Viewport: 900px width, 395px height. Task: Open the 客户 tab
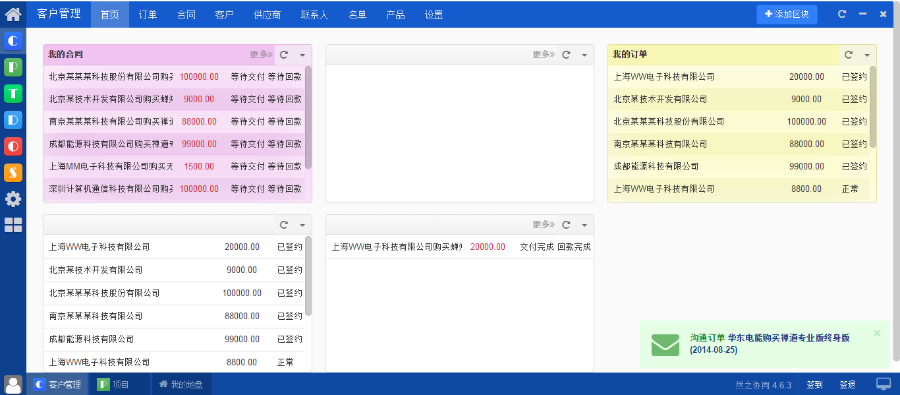[x=224, y=14]
